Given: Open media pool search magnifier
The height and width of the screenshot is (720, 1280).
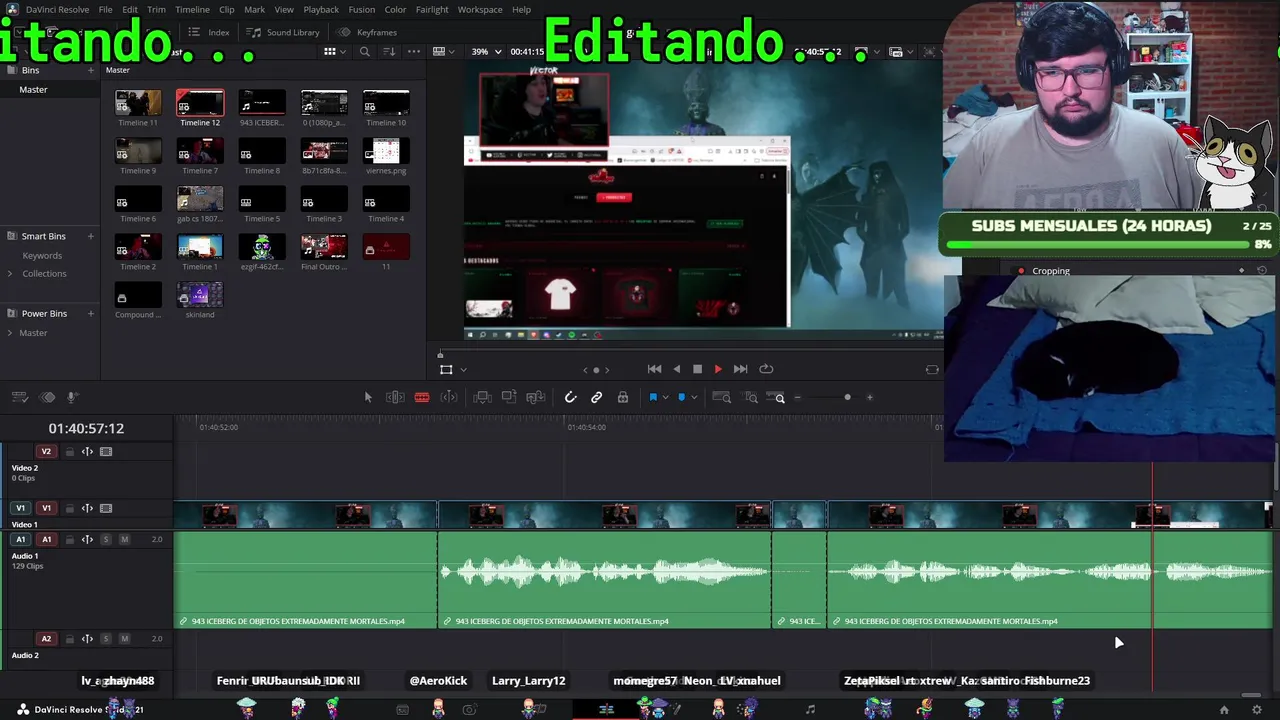Looking at the screenshot, I should pyautogui.click(x=365, y=52).
